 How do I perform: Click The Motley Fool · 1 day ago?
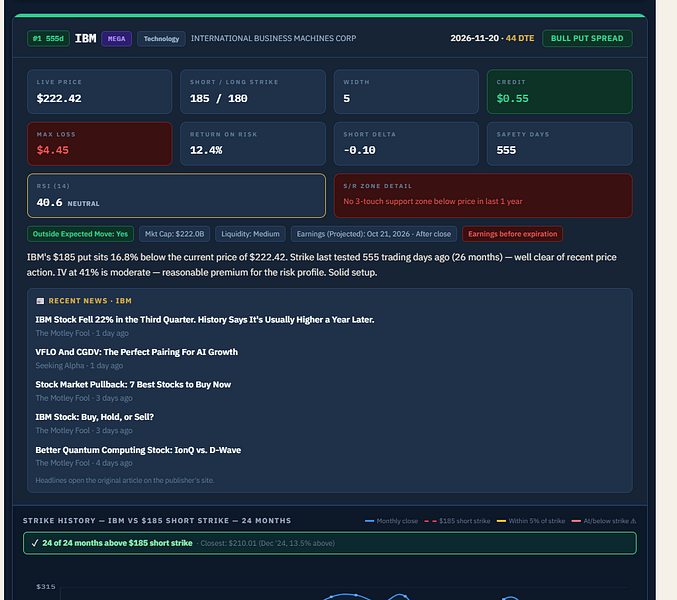tap(82, 333)
